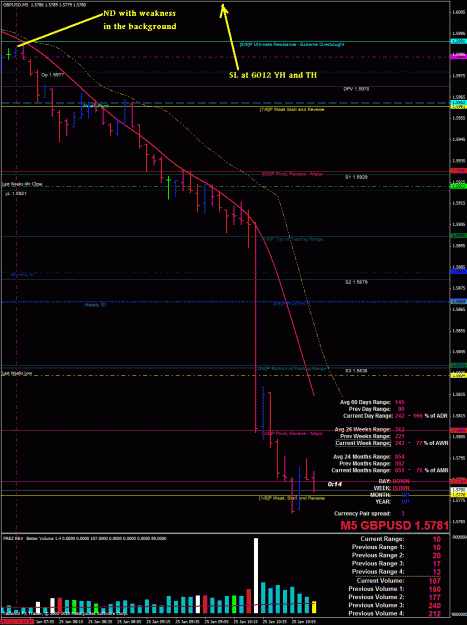Click the yellow current volume bar
467x625 pixels.
click(x=314, y=607)
